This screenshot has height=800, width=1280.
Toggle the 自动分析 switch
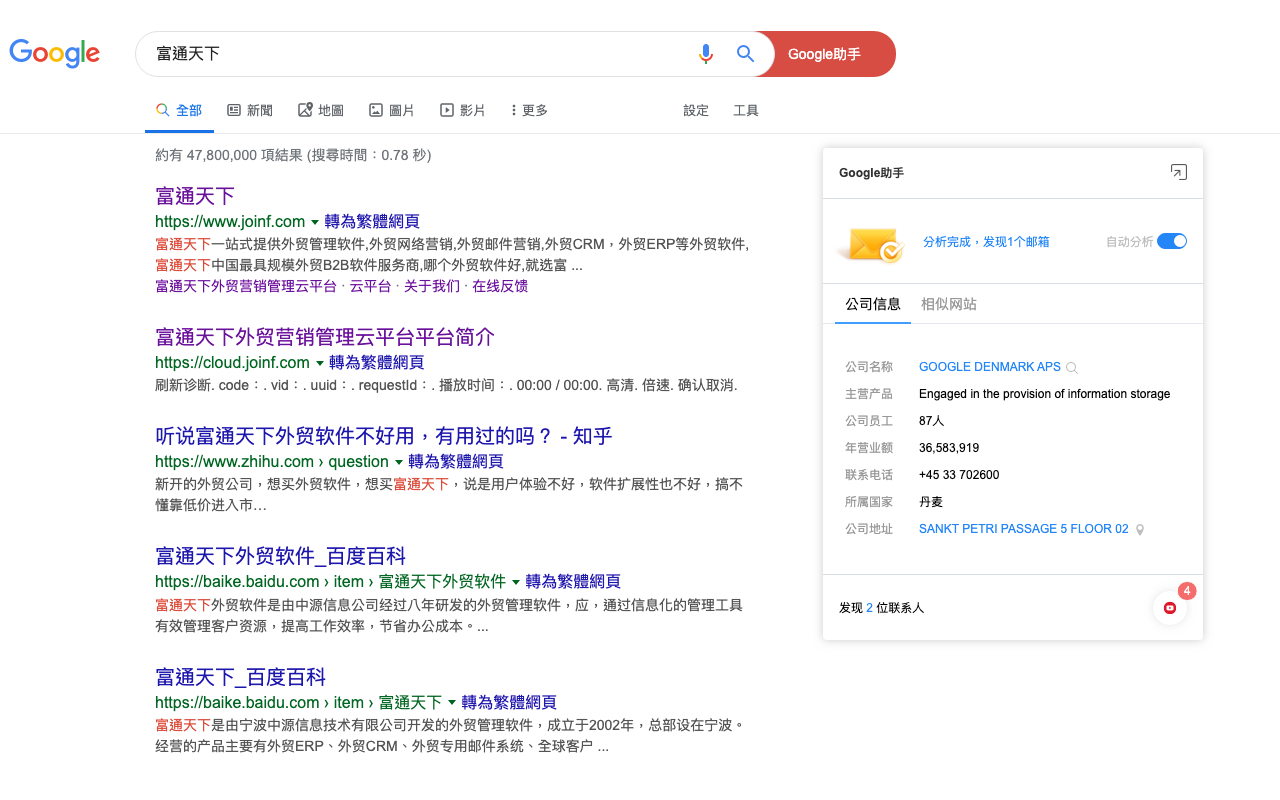(1172, 241)
